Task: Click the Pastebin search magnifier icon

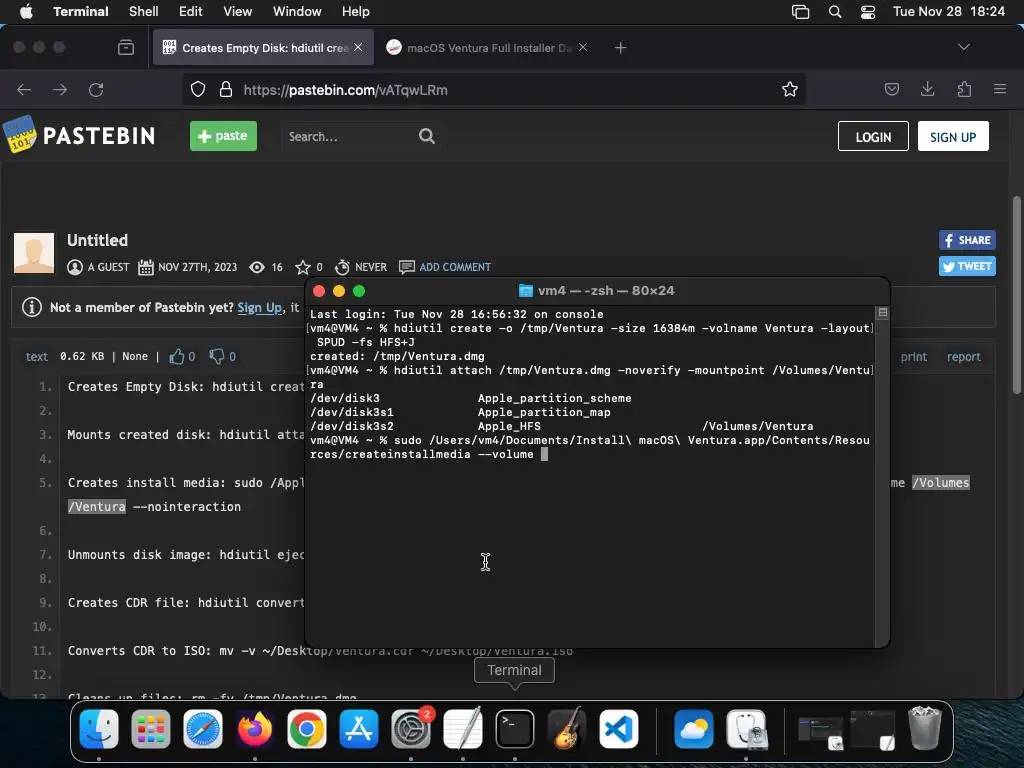Action: click(x=426, y=136)
